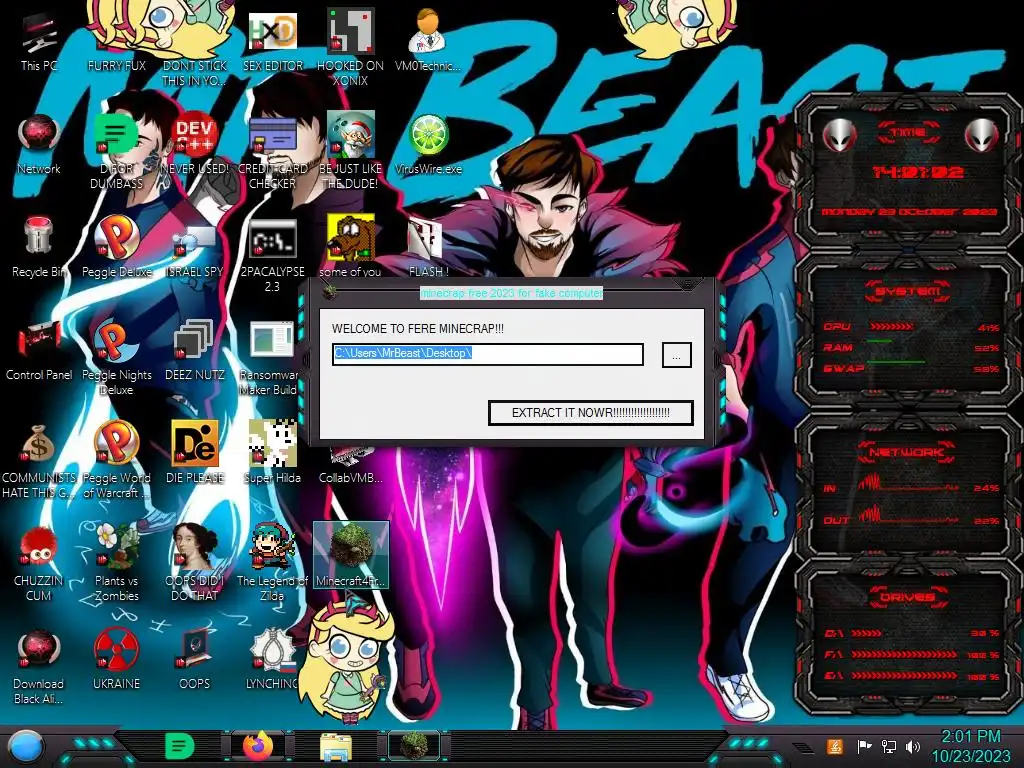This screenshot has height=768, width=1024.
Task: Click the SYSTEM header in the widget
Action: point(908,291)
